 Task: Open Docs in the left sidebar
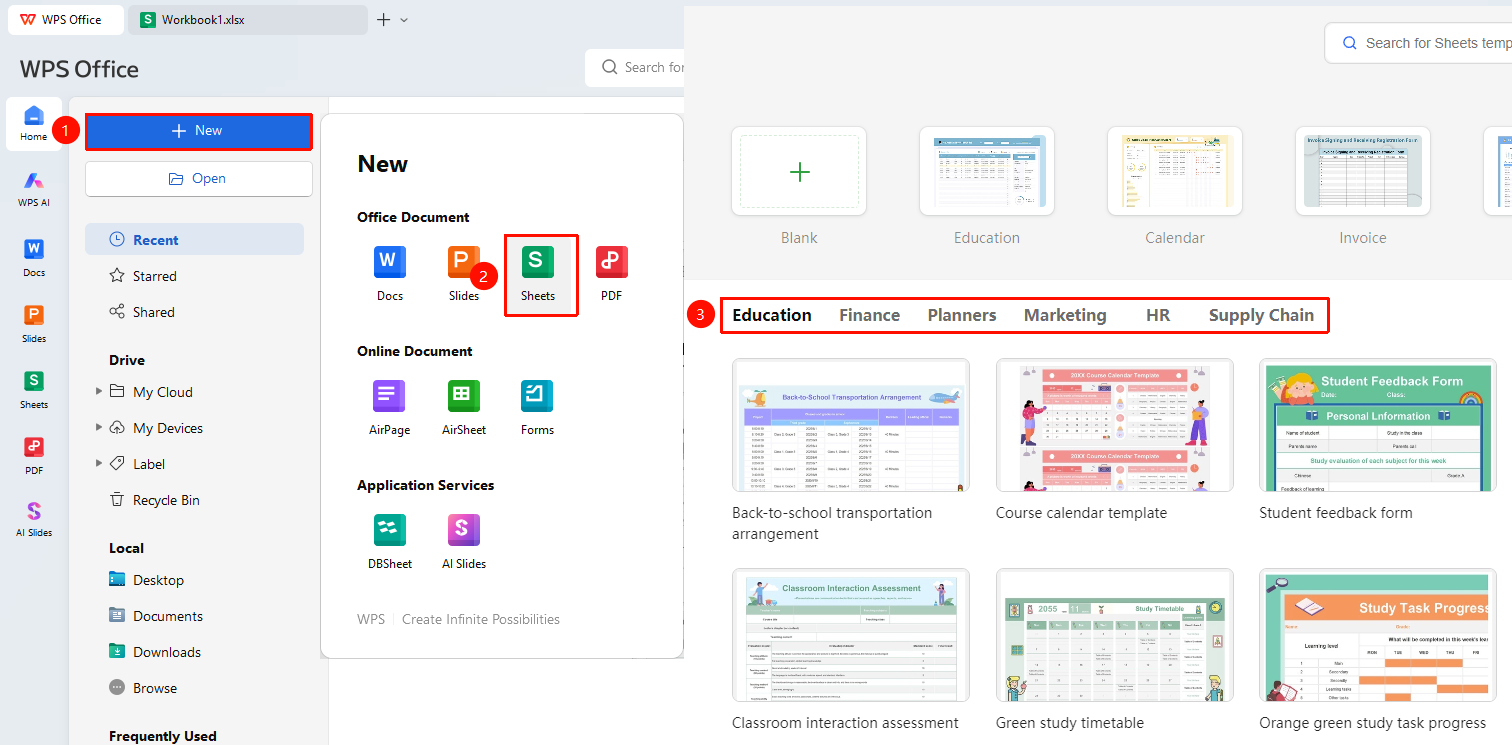pyautogui.click(x=34, y=256)
